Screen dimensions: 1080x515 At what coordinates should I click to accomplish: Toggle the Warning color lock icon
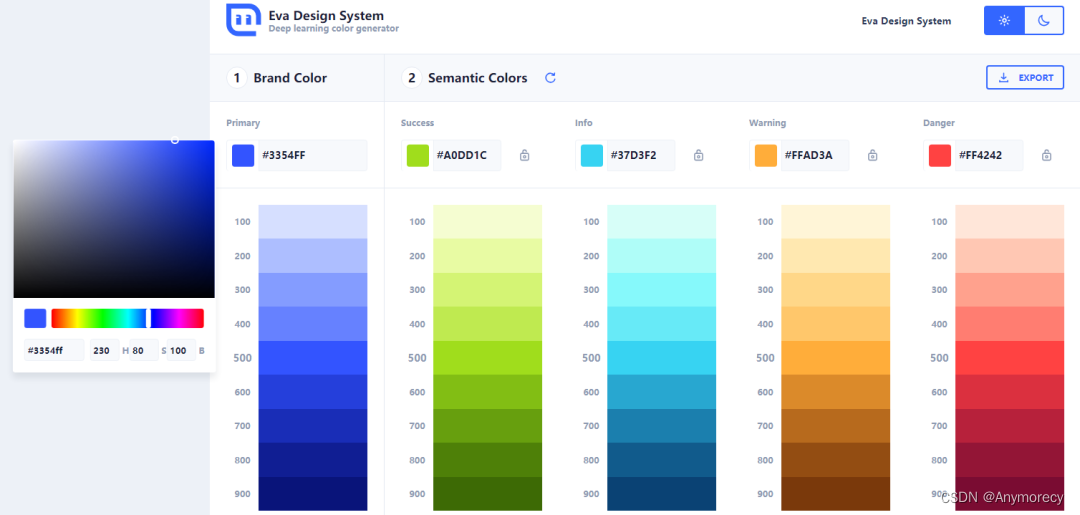(x=873, y=155)
